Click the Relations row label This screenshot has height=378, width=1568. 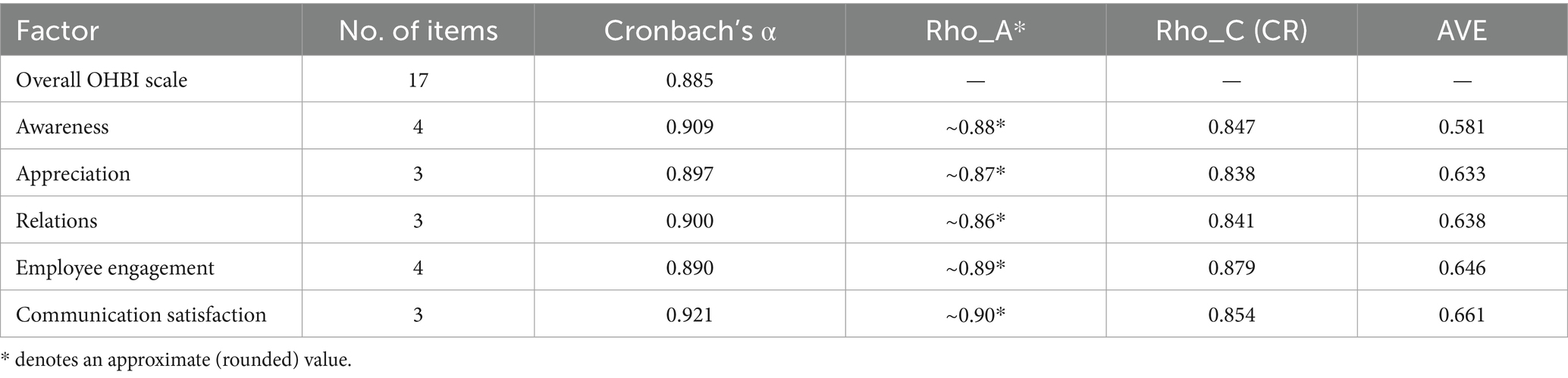pos(57,220)
